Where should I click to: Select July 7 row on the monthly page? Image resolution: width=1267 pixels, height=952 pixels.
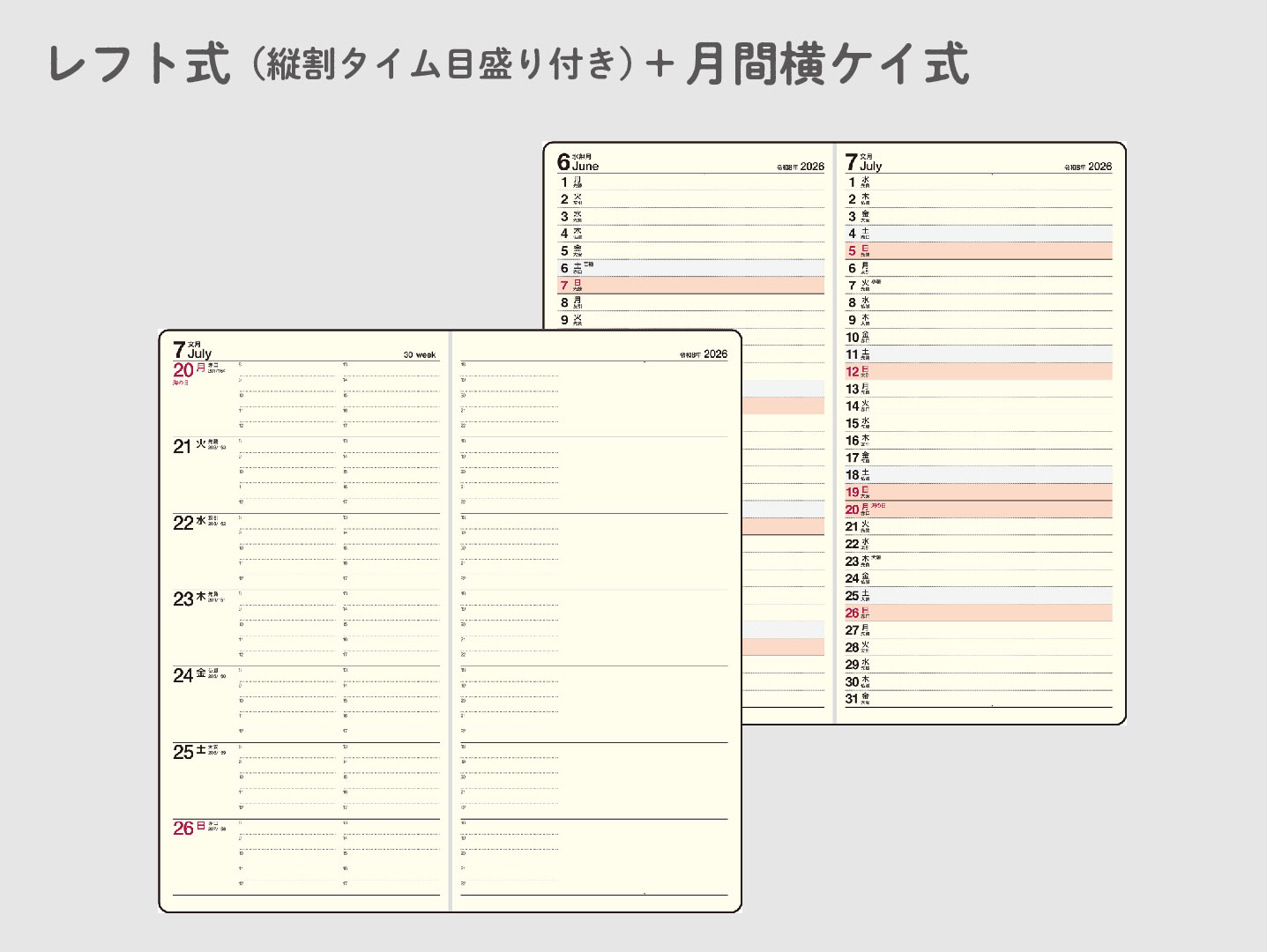[979, 286]
